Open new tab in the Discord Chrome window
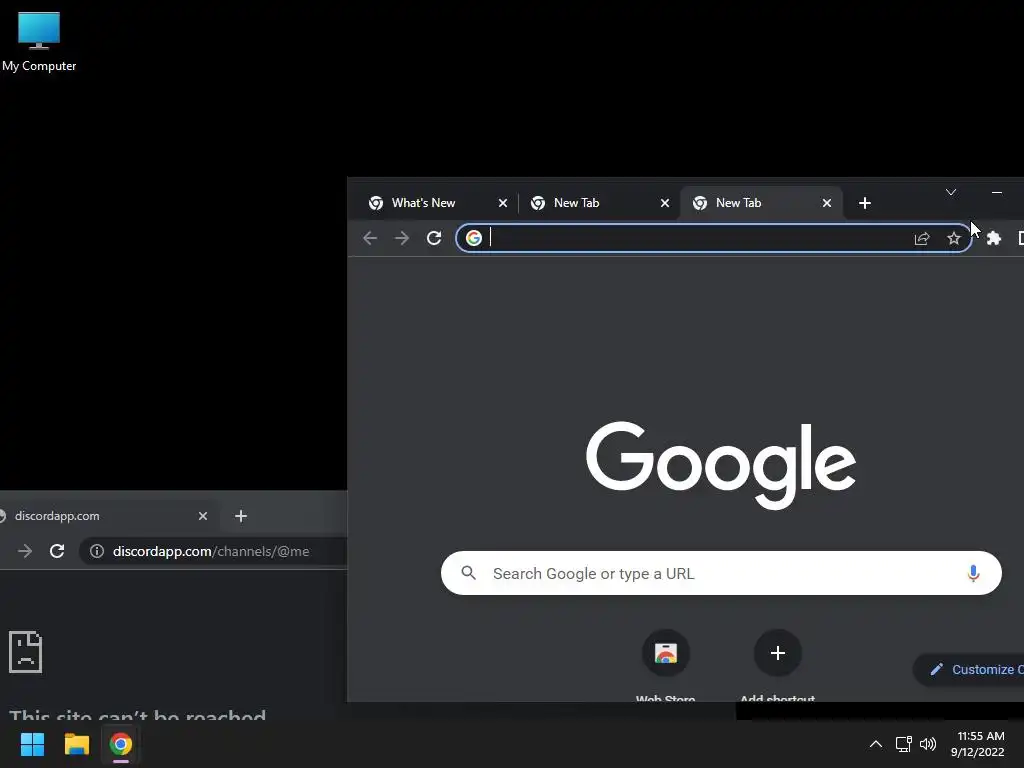This screenshot has height=768, width=1024. tap(241, 516)
